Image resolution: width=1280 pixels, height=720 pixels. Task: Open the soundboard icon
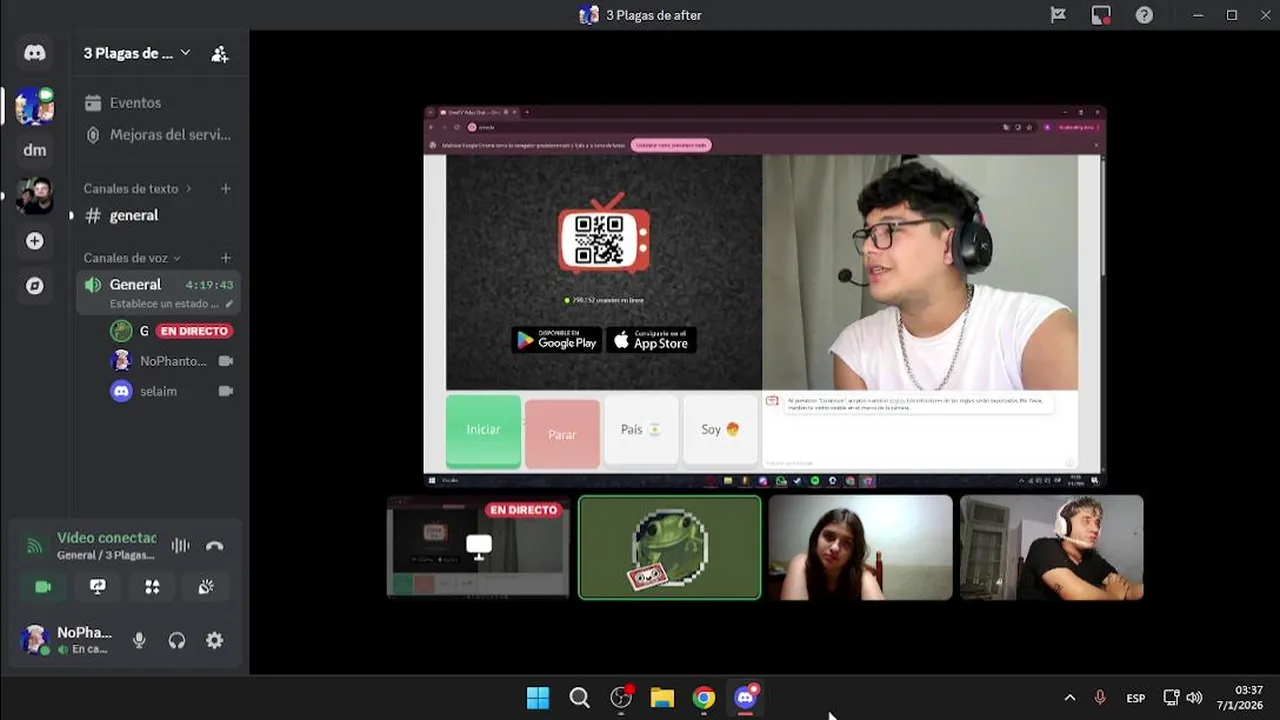[x=206, y=587]
